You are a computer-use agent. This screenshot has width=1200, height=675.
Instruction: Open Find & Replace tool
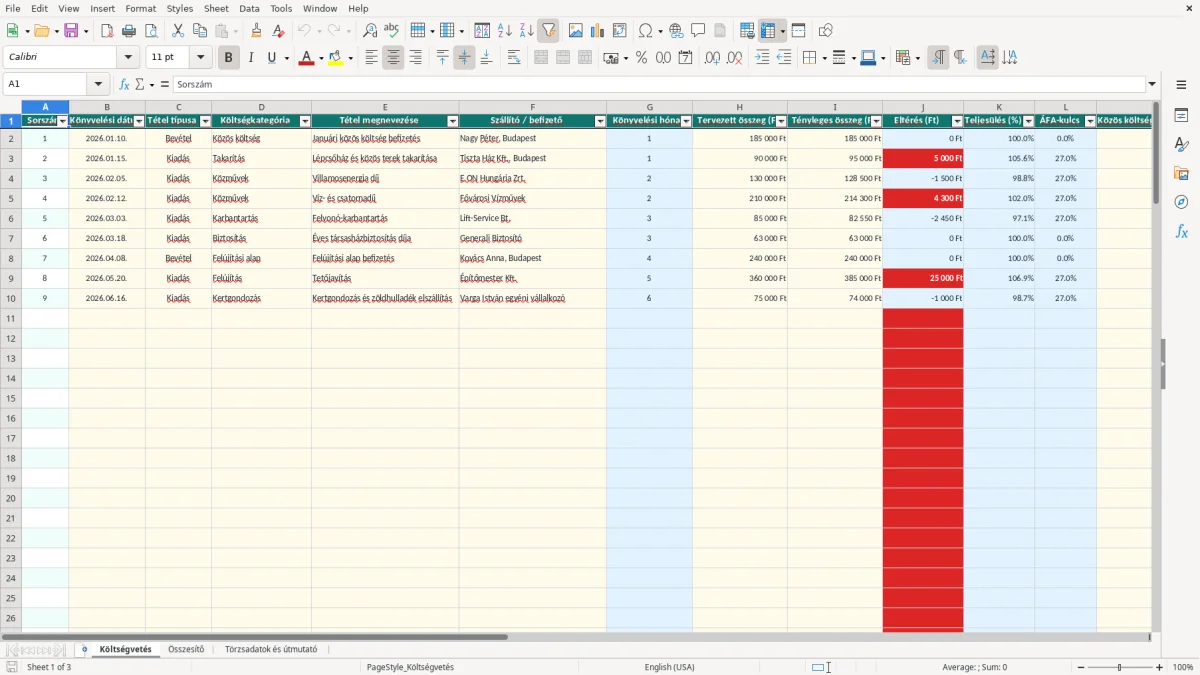[370, 31]
